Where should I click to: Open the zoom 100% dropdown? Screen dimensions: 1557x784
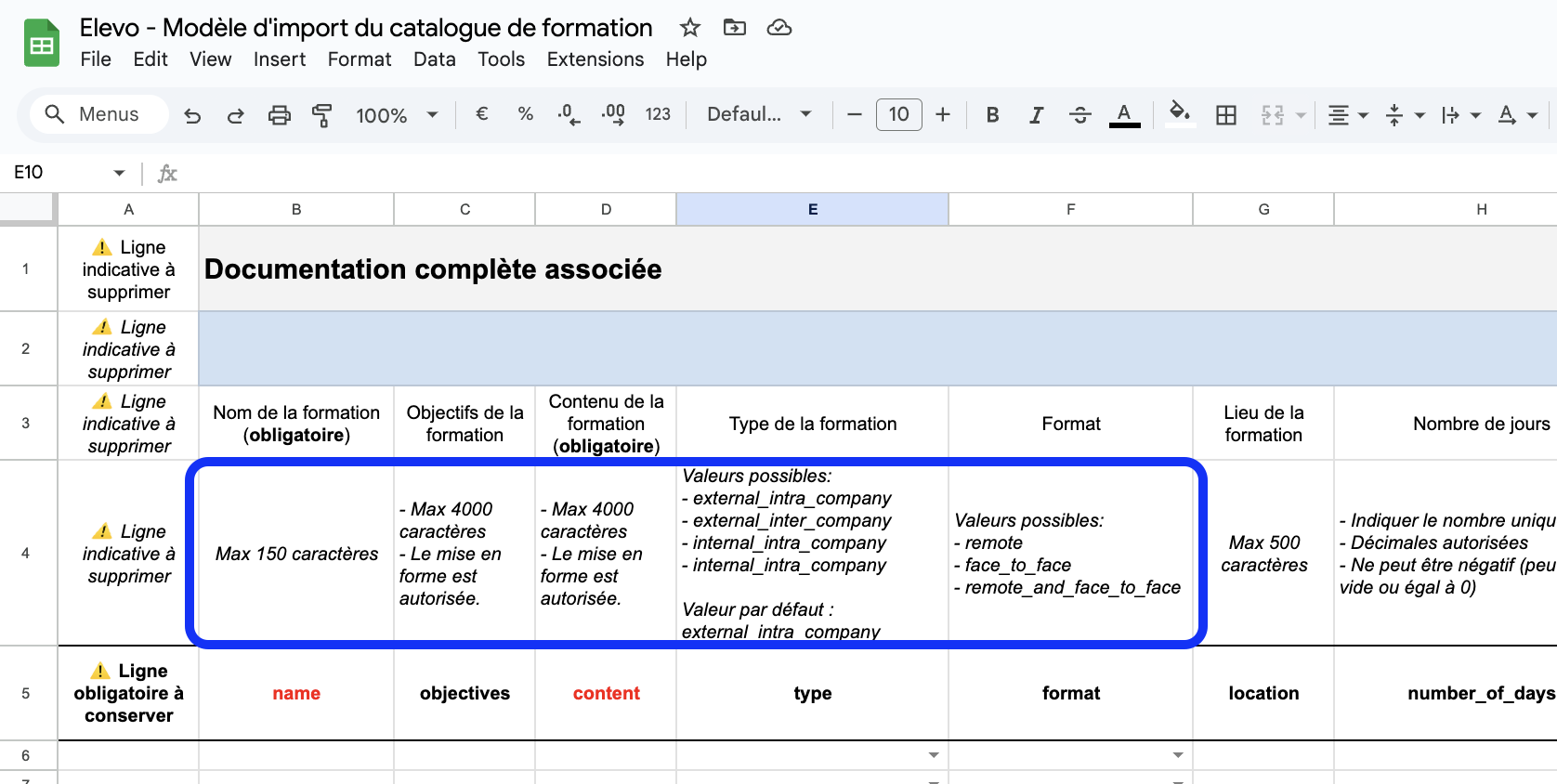click(x=396, y=115)
